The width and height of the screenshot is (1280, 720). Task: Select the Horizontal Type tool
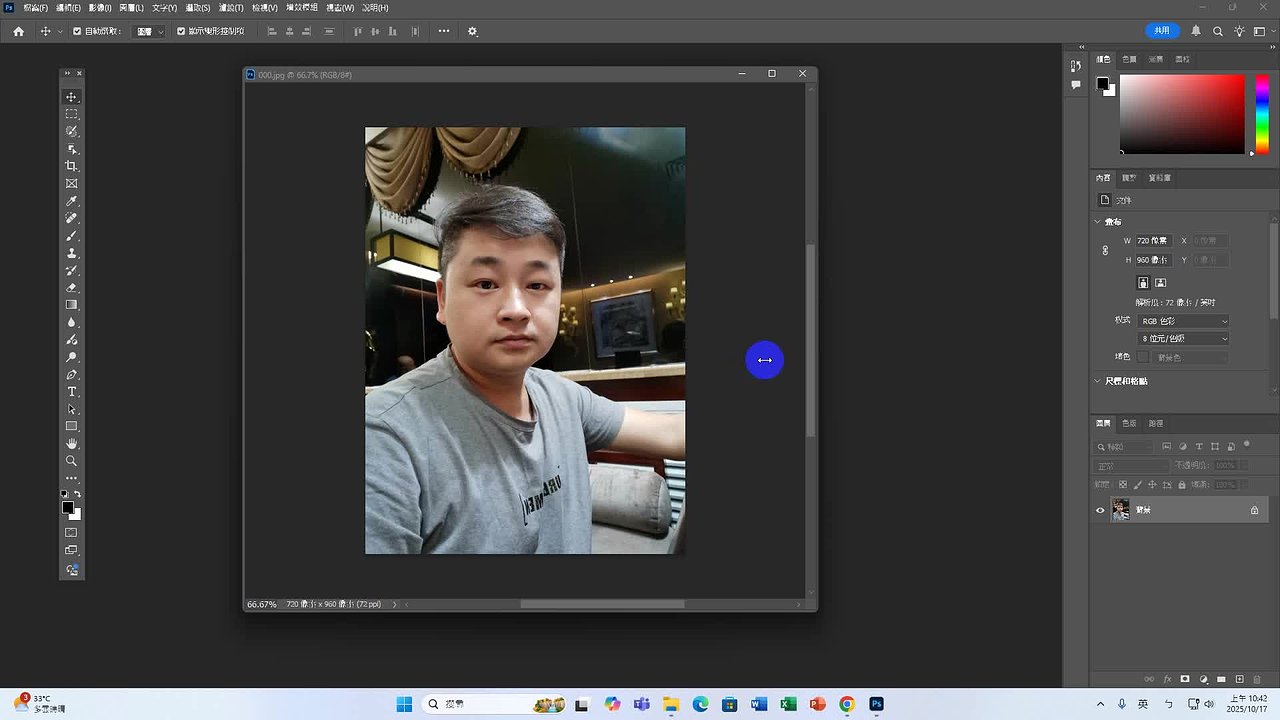click(71, 392)
